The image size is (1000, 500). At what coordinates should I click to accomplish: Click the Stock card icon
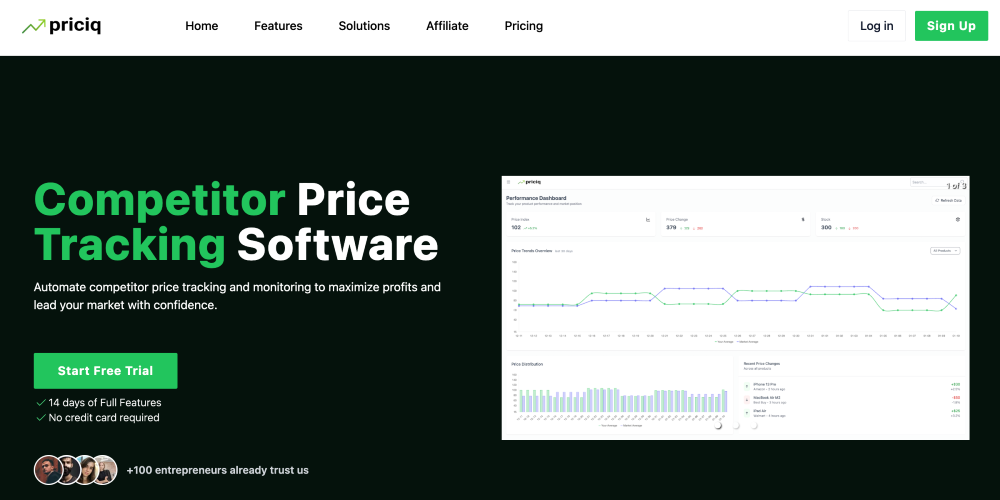958,219
